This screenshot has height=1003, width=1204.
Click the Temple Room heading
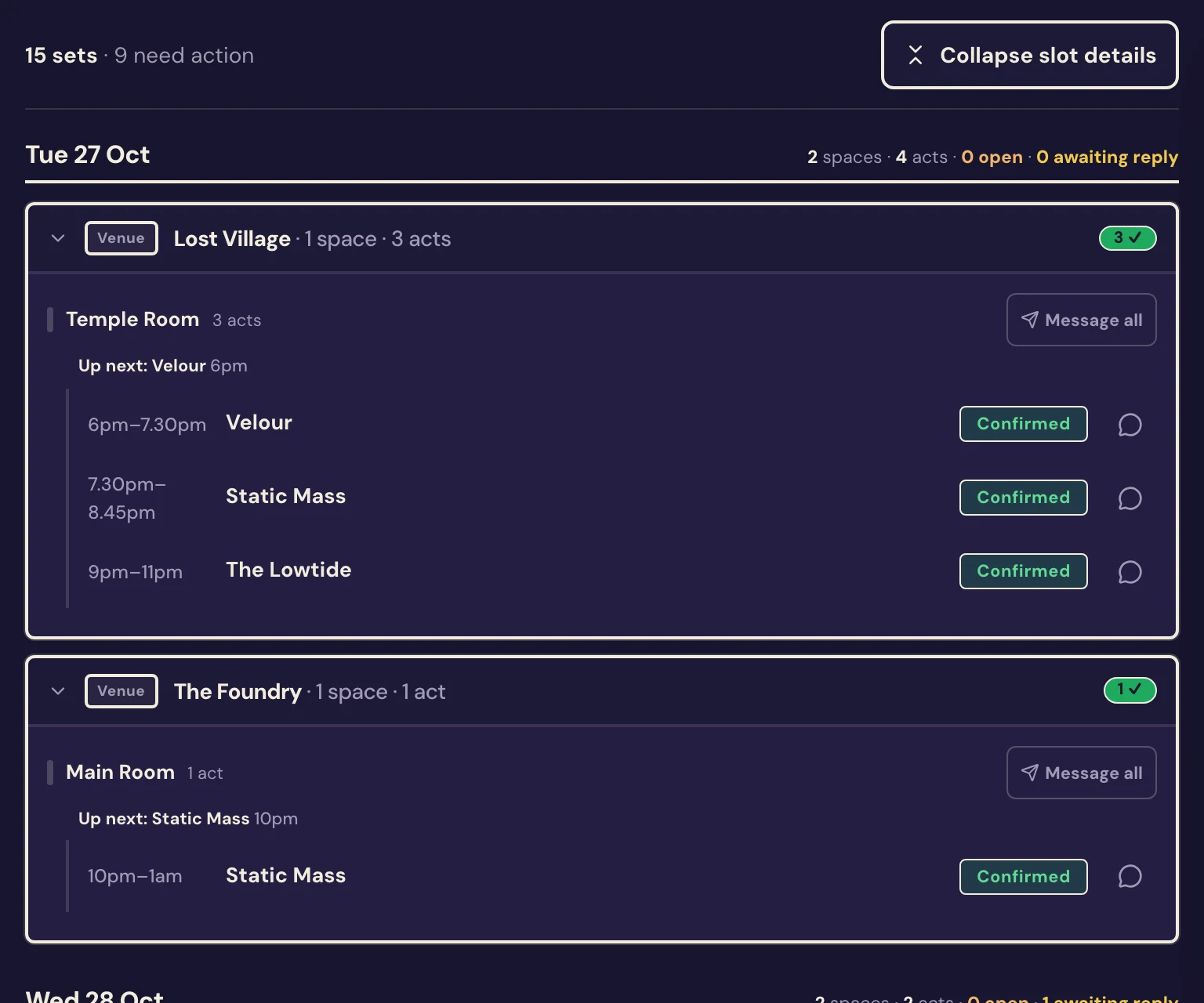pos(132,320)
